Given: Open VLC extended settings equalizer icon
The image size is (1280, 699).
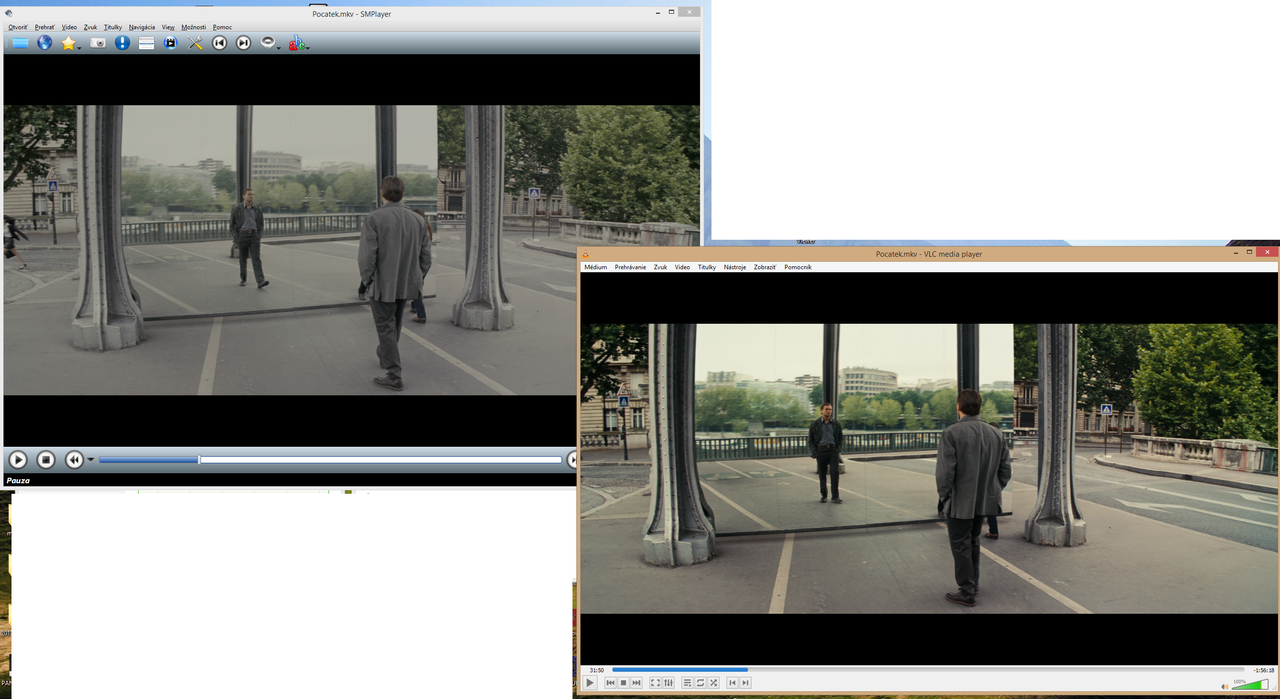Looking at the screenshot, I should (x=669, y=683).
